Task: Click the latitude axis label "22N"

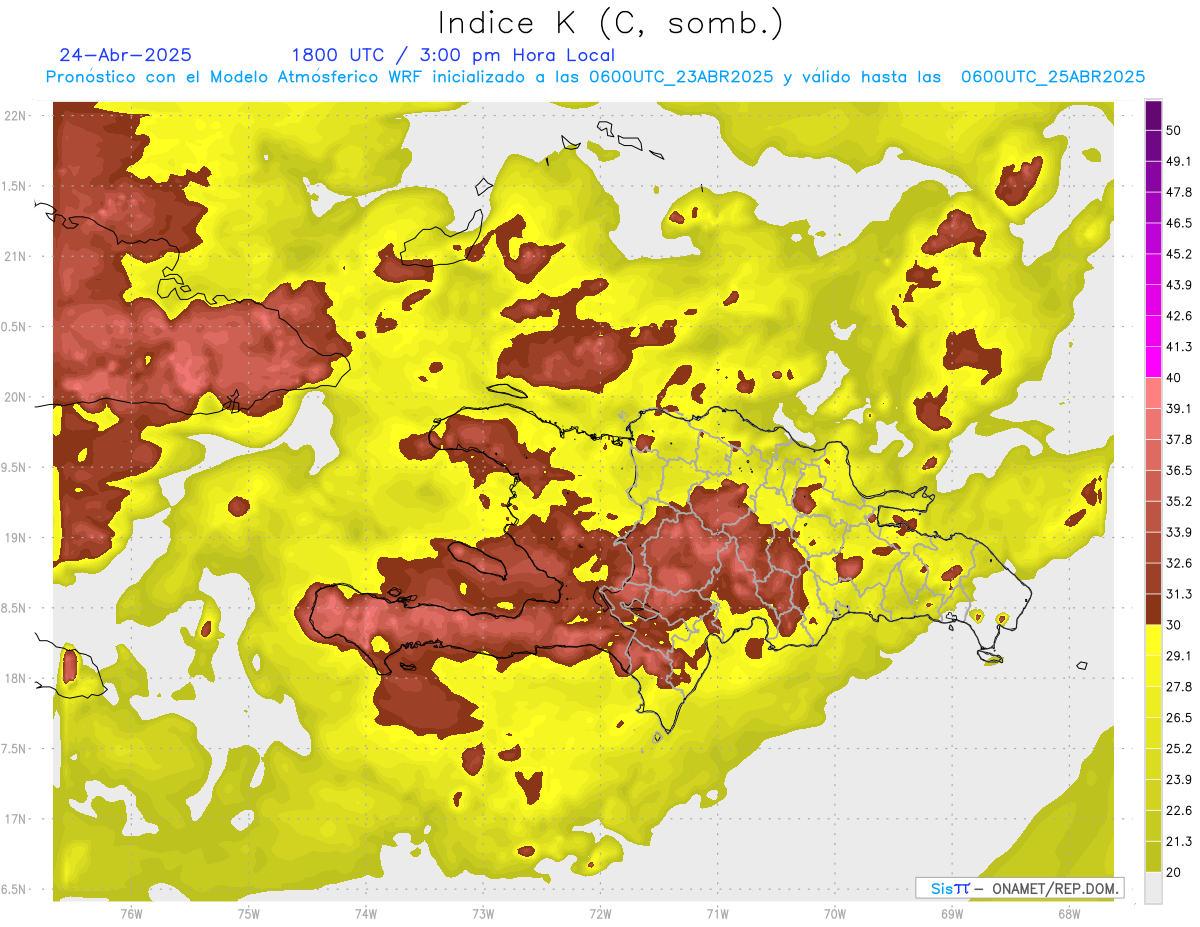Action: tap(16, 116)
